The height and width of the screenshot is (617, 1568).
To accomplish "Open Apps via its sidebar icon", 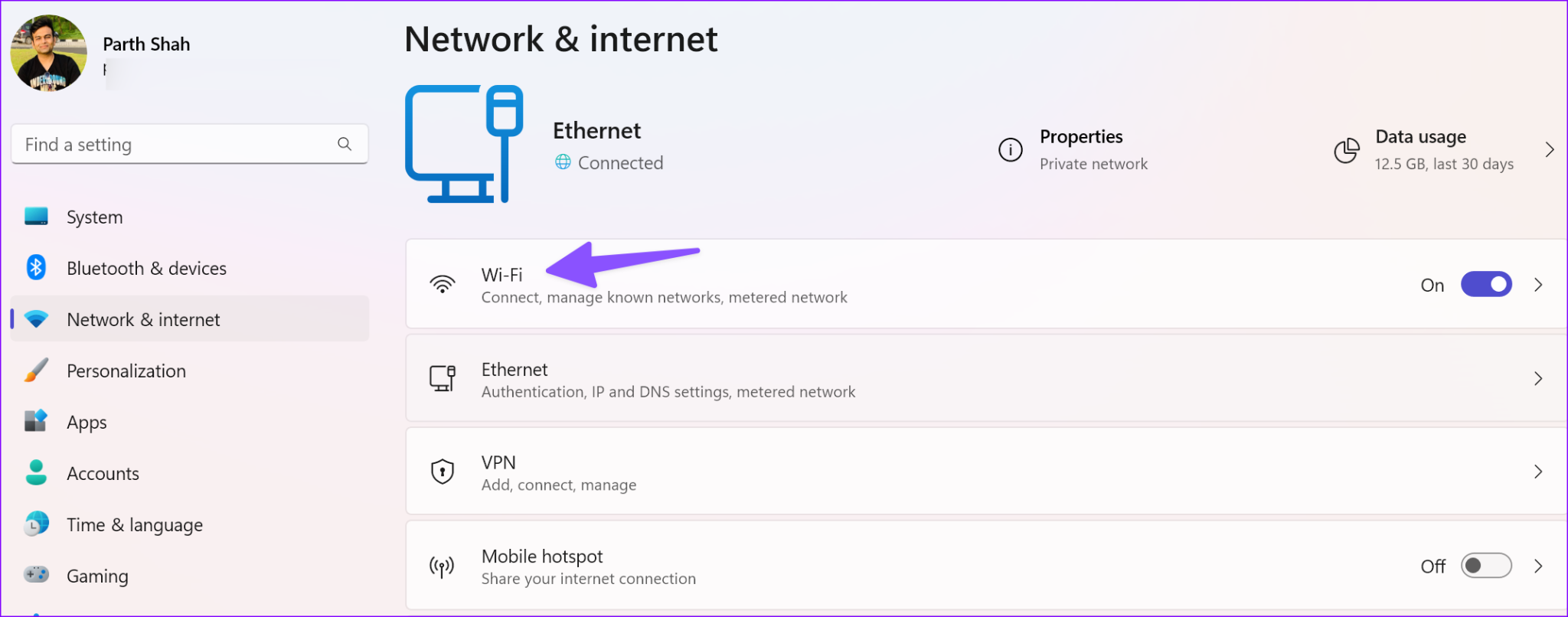I will 34,422.
